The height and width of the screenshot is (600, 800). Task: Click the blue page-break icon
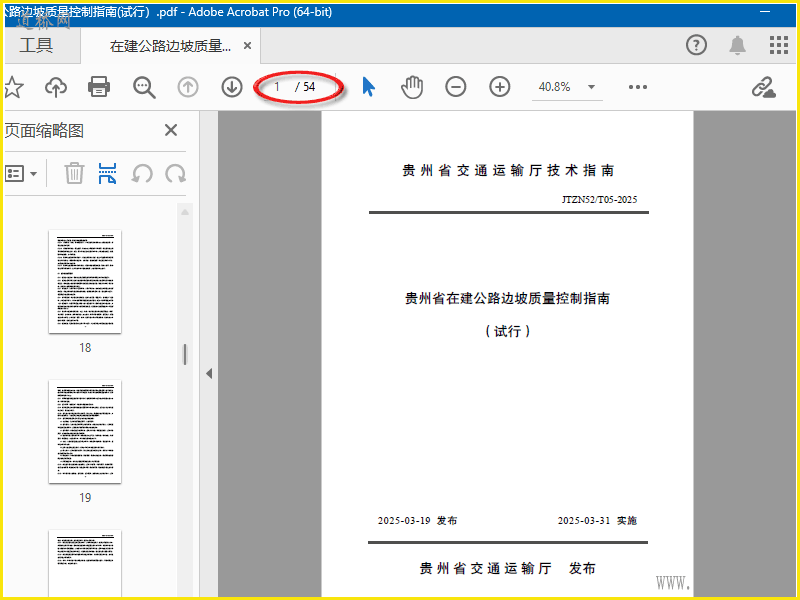click(x=107, y=173)
